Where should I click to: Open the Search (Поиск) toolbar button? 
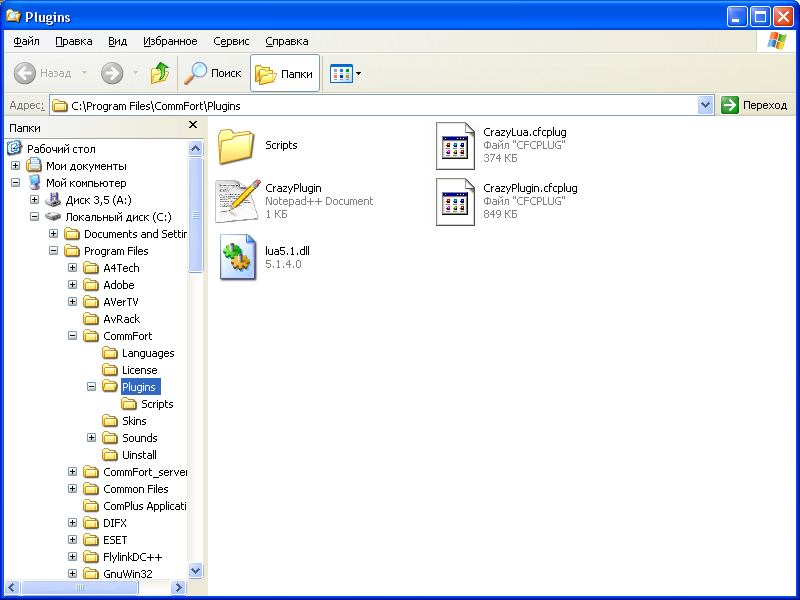coord(213,73)
